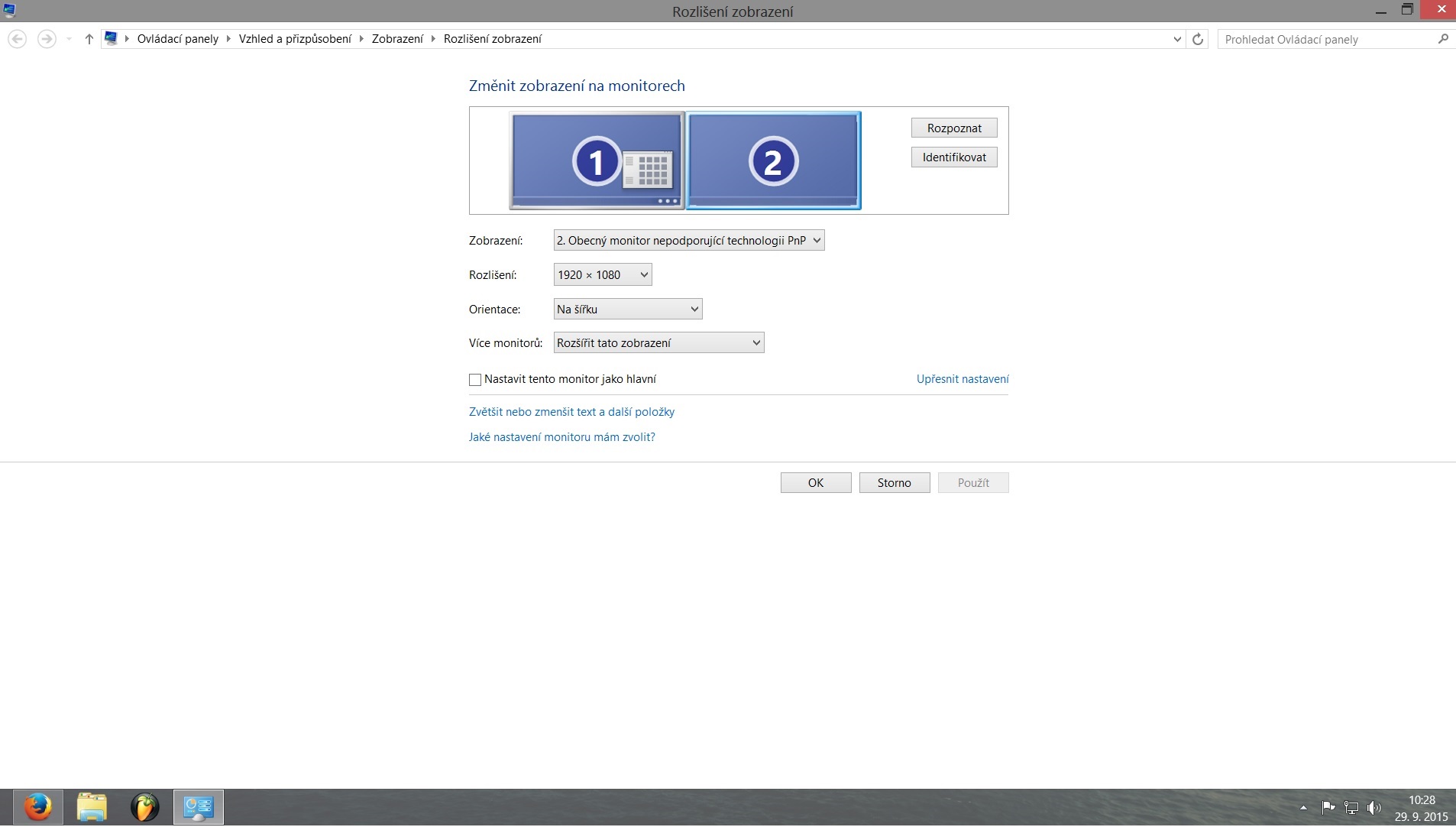Expand the Orientace dropdown
1456x827 pixels.
628,310
